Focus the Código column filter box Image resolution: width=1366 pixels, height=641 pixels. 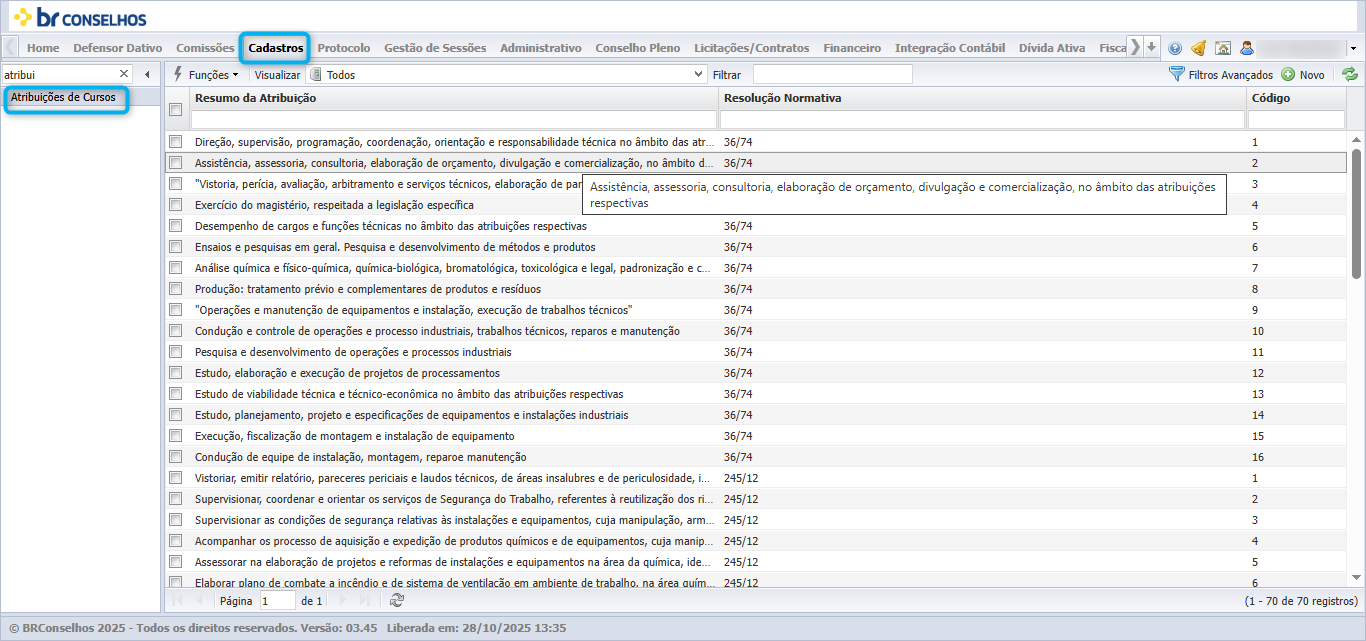1296,119
